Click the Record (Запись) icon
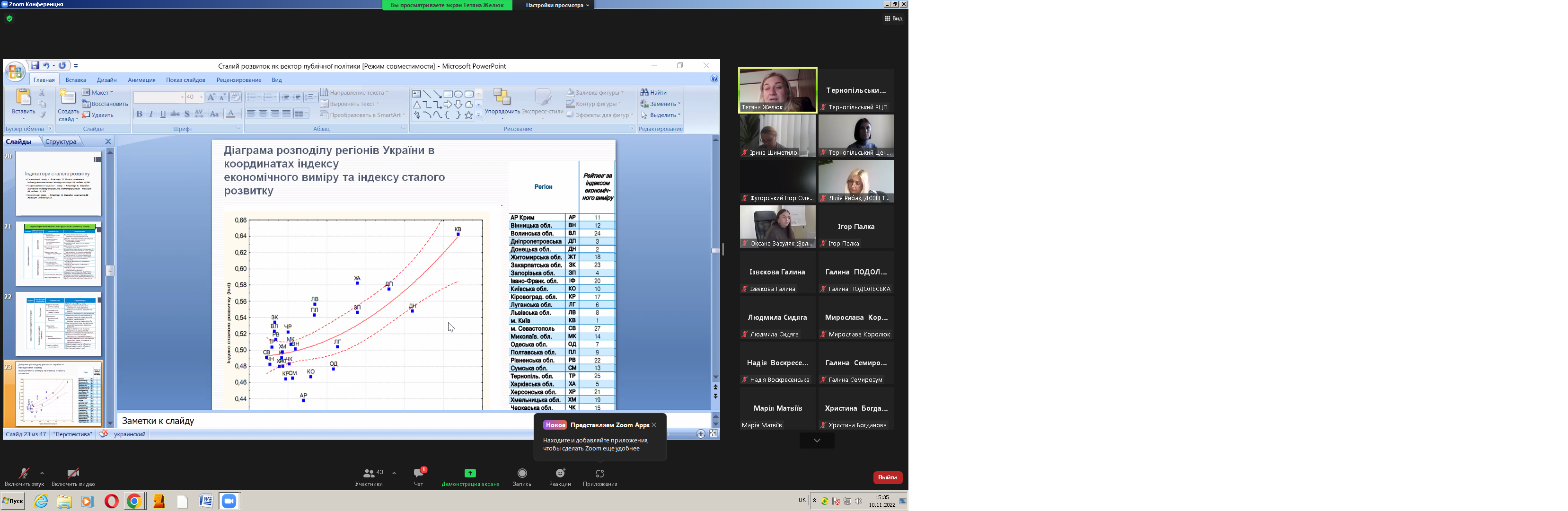 (x=522, y=473)
